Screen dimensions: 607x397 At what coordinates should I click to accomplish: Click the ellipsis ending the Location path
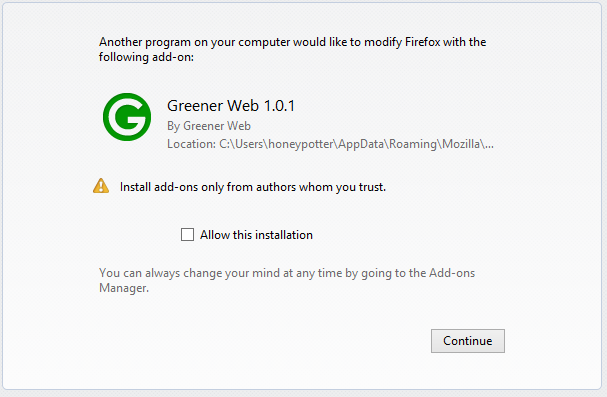point(489,145)
